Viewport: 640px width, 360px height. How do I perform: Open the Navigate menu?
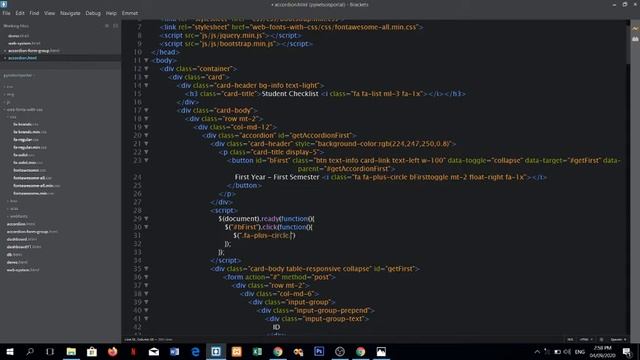pyautogui.click(x=70, y=13)
